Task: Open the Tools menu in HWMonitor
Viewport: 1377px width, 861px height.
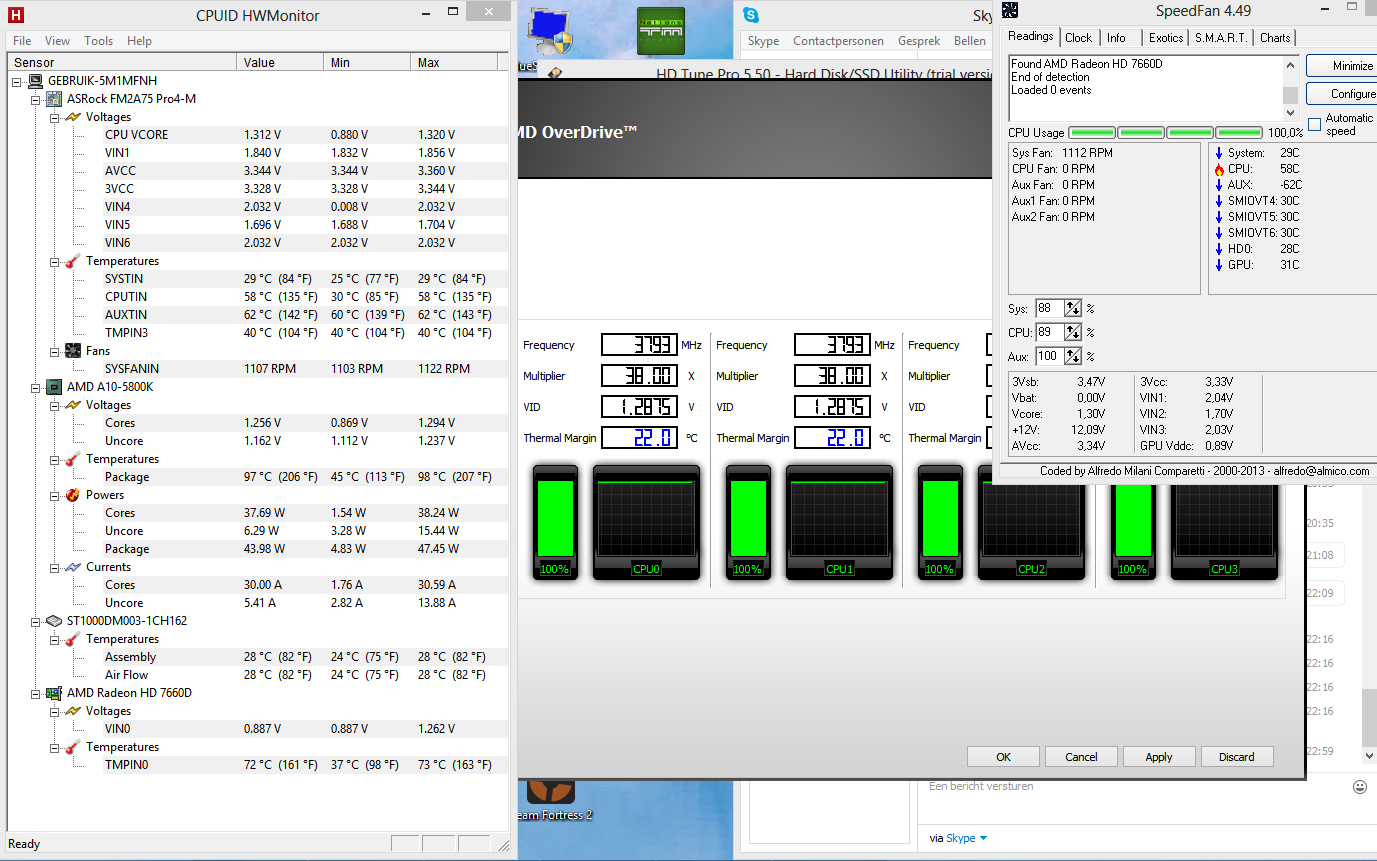Action: [98, 41]
